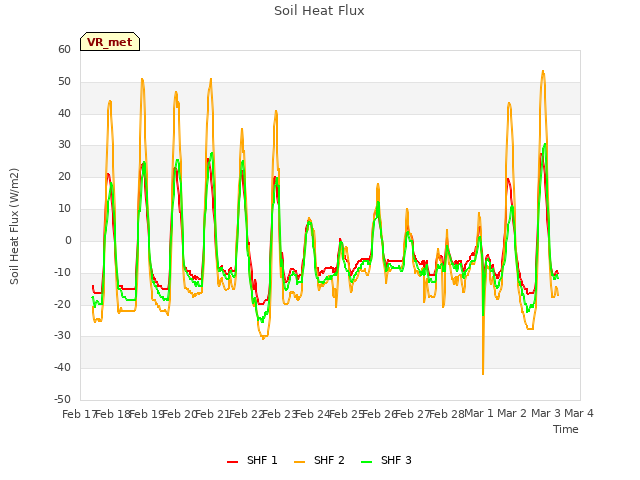640x480 pixels.
Task: Click the highest orange peak on Mar 3
Action: click(x=543, y=72)
